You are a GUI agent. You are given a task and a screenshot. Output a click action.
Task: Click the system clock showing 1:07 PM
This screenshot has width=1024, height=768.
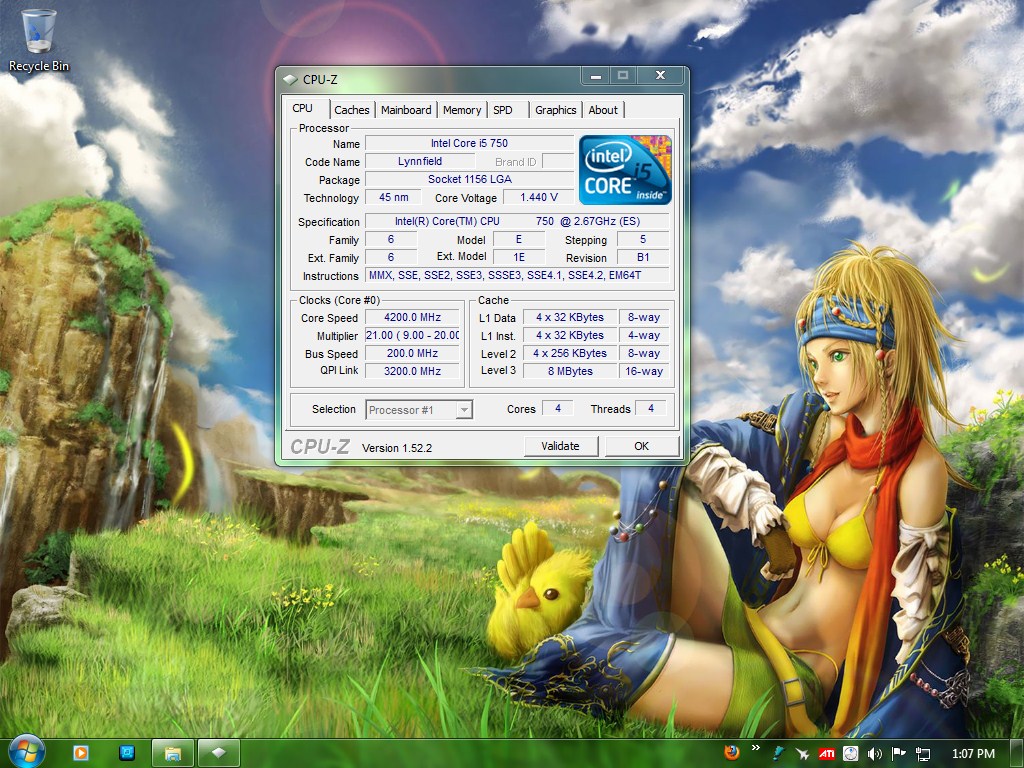pos(973,754)
